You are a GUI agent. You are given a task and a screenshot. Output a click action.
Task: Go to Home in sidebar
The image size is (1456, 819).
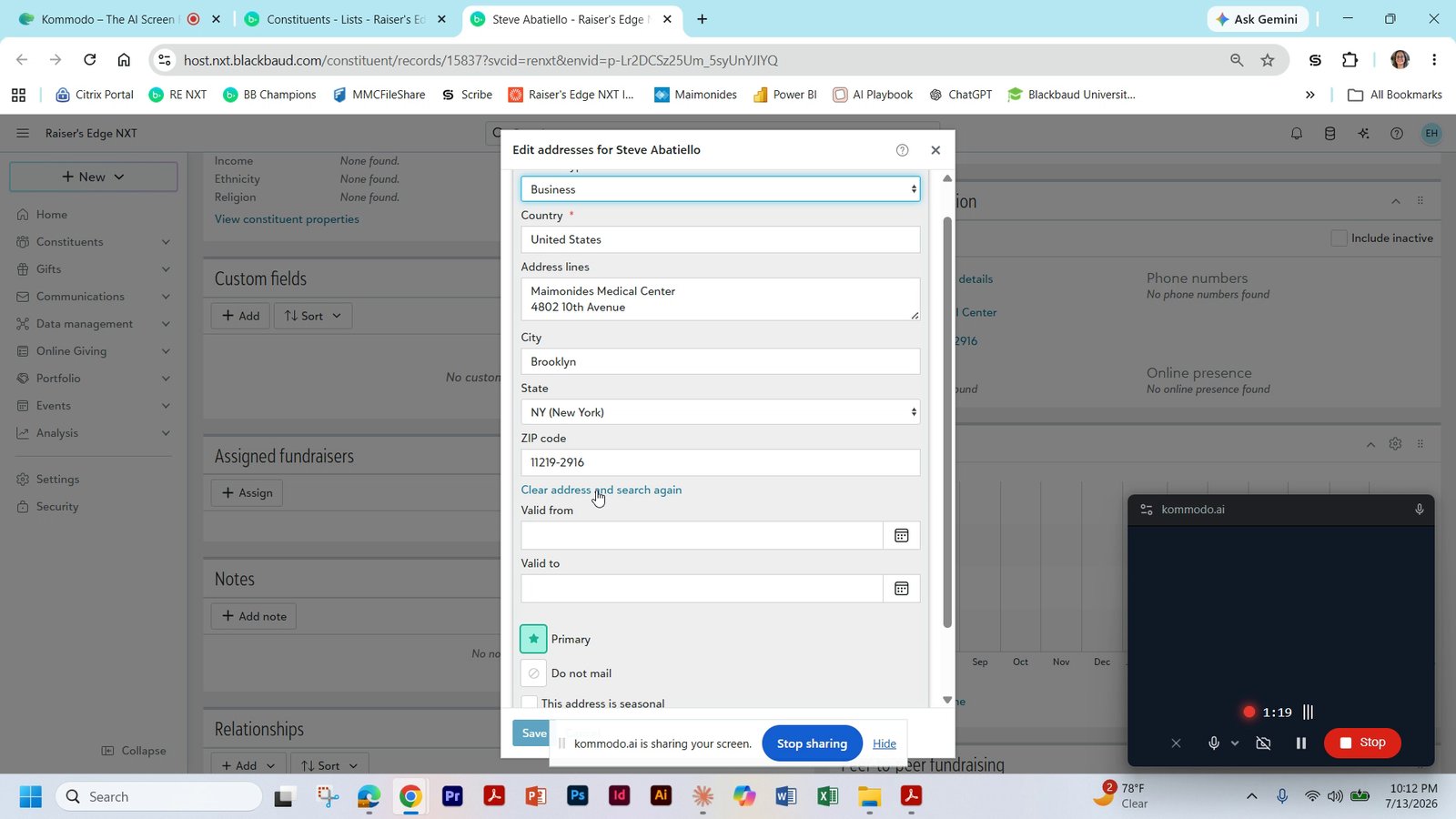pos(52,215)
